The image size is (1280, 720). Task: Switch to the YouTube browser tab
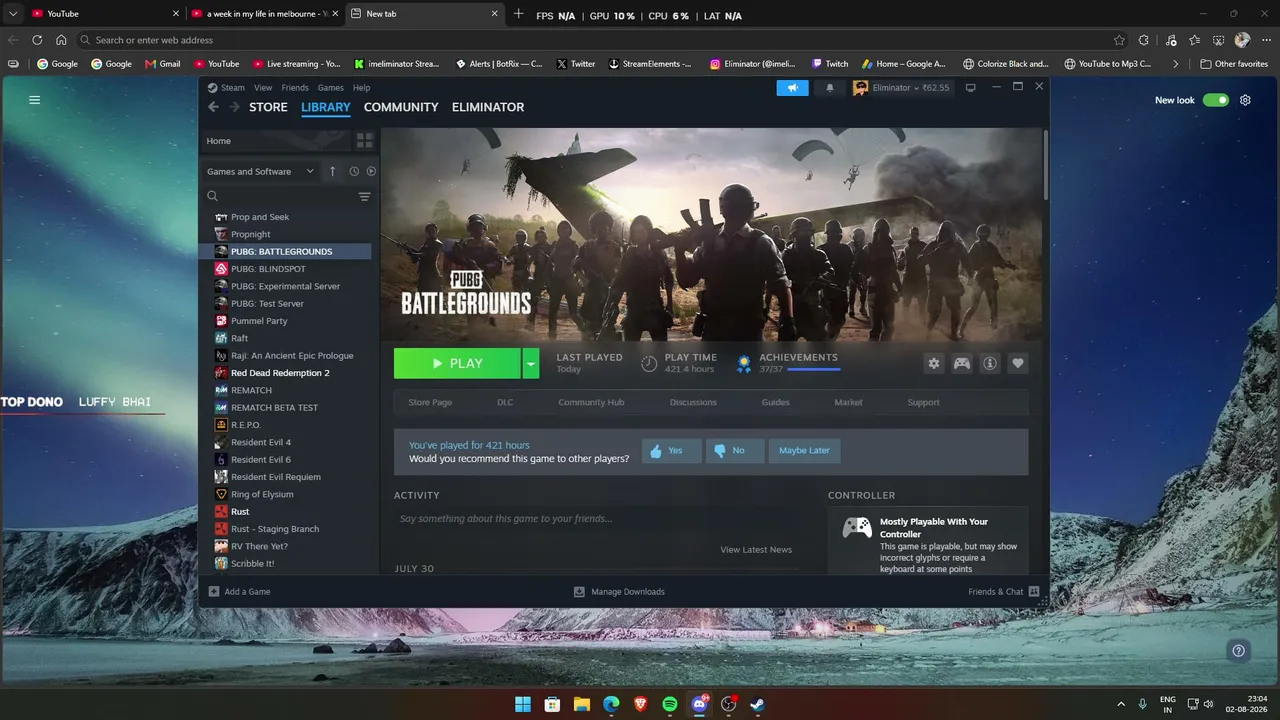pos(104,14)
